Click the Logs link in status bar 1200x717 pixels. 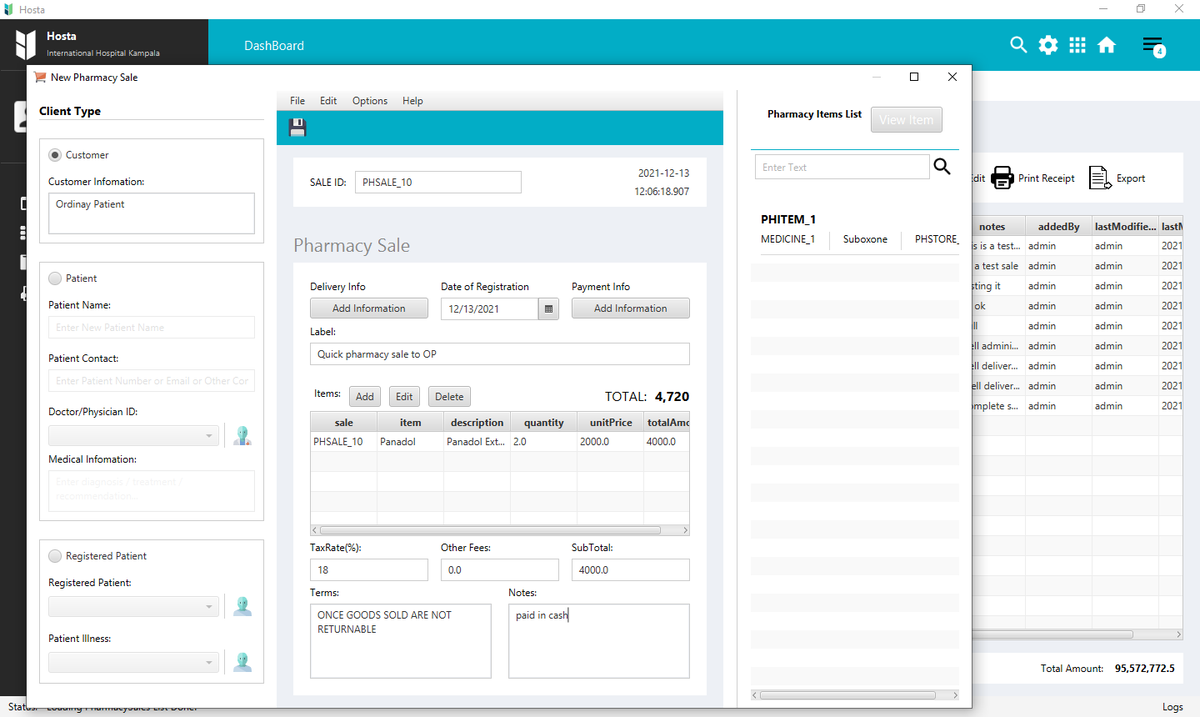pyautogui.click(x=1173, y=707)
